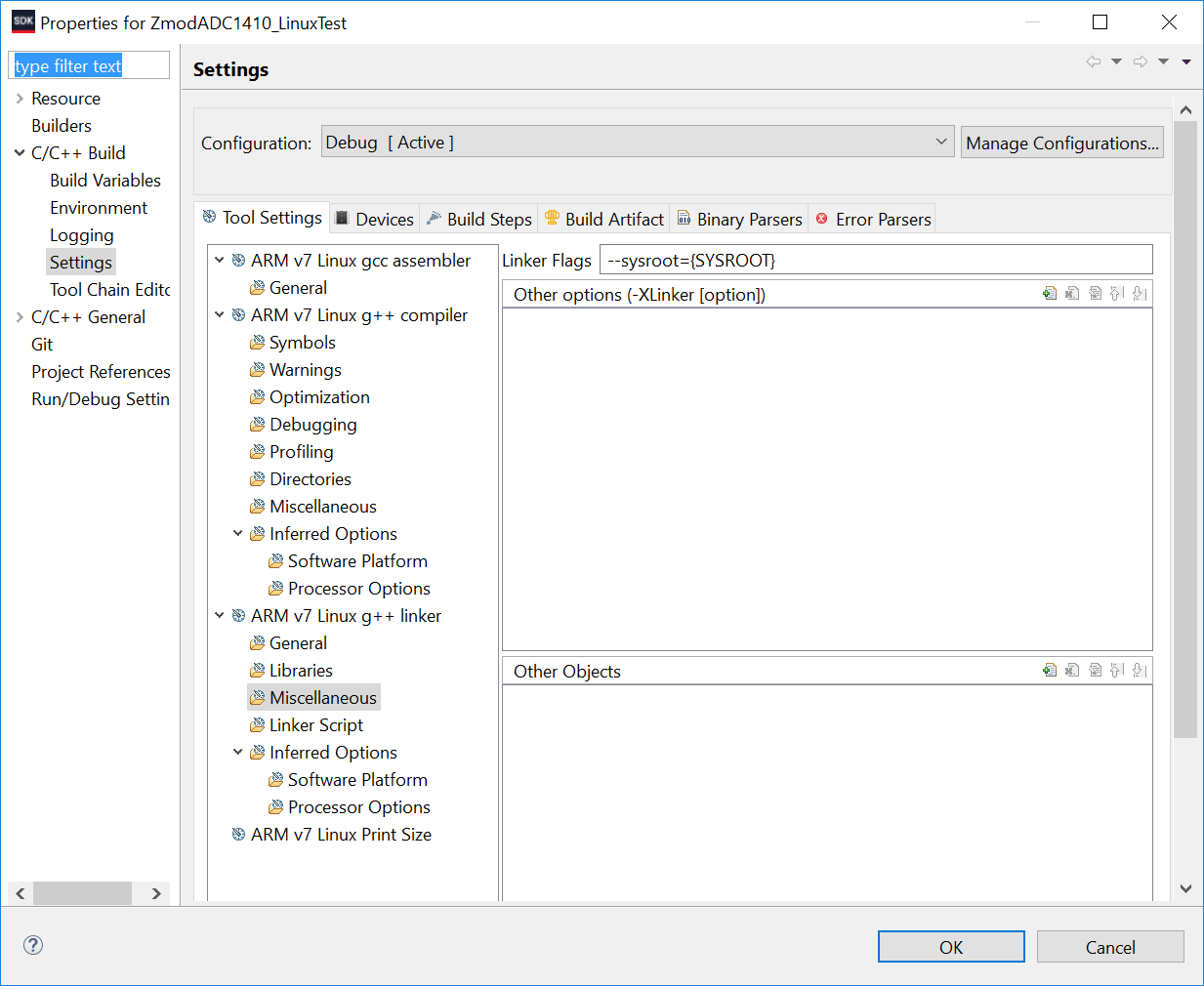Click right arrow of sidebar horizontal scrollbar
Screen dimensions: 1204x986
[x=156, y=893]
